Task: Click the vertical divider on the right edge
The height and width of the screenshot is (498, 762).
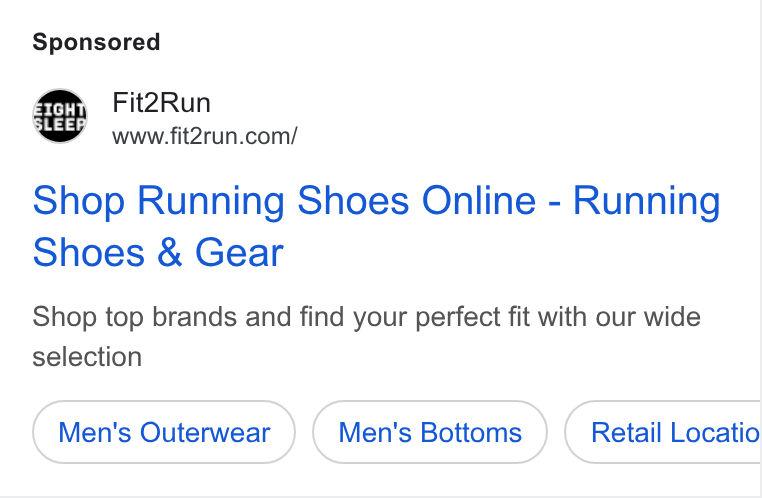Action: tap(761, 249)
